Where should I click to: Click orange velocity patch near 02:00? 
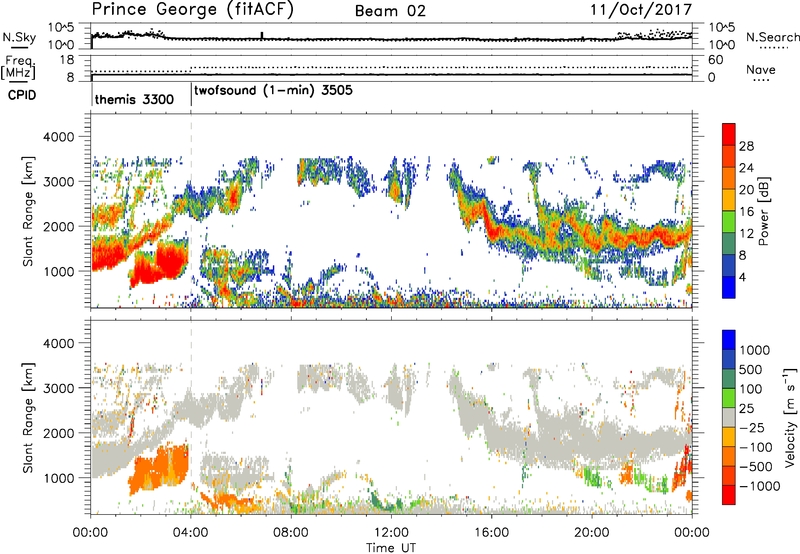[x=160, y=469]
